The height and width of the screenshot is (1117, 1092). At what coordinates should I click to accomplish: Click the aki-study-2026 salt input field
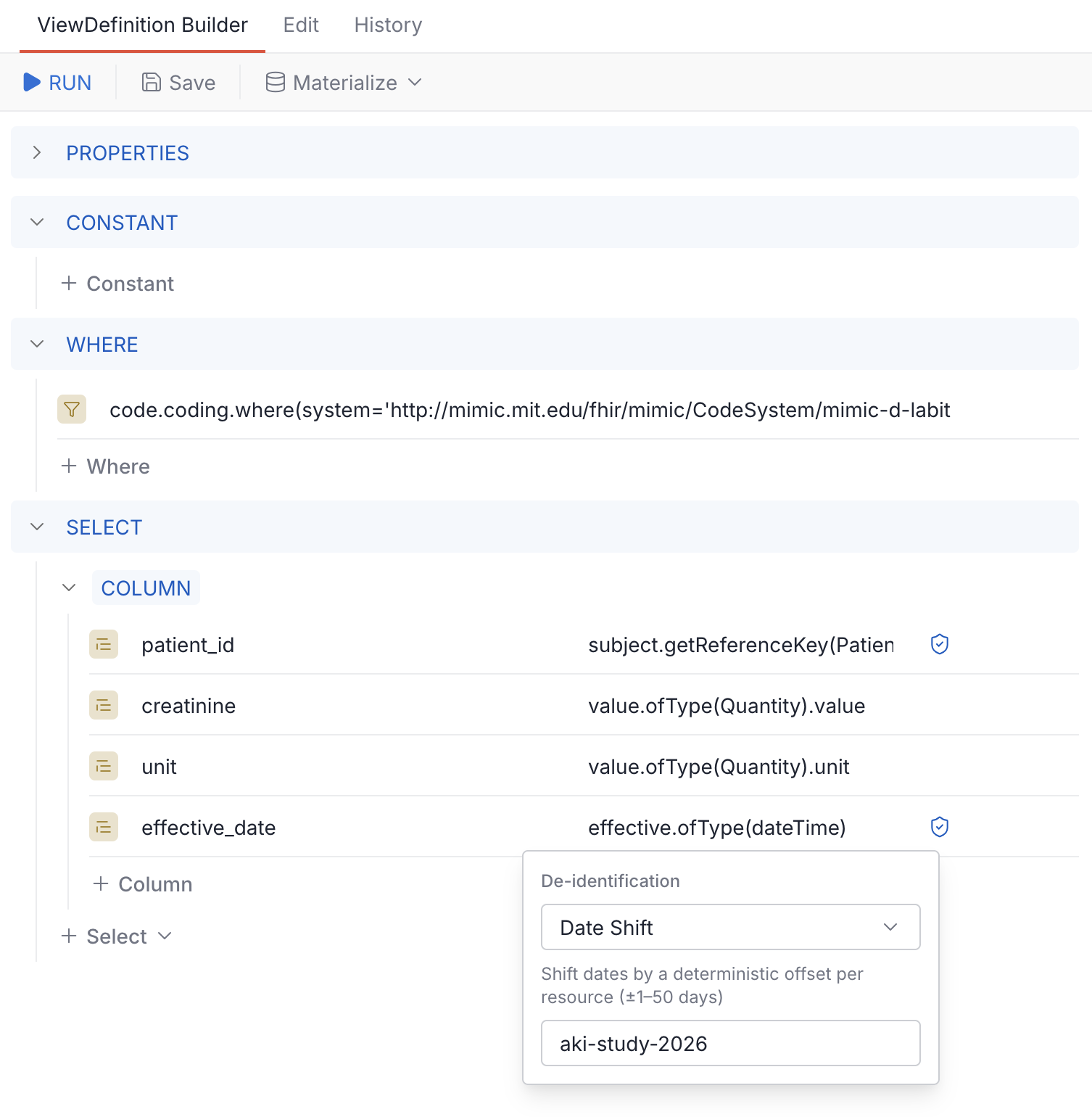pos(729,1043)
